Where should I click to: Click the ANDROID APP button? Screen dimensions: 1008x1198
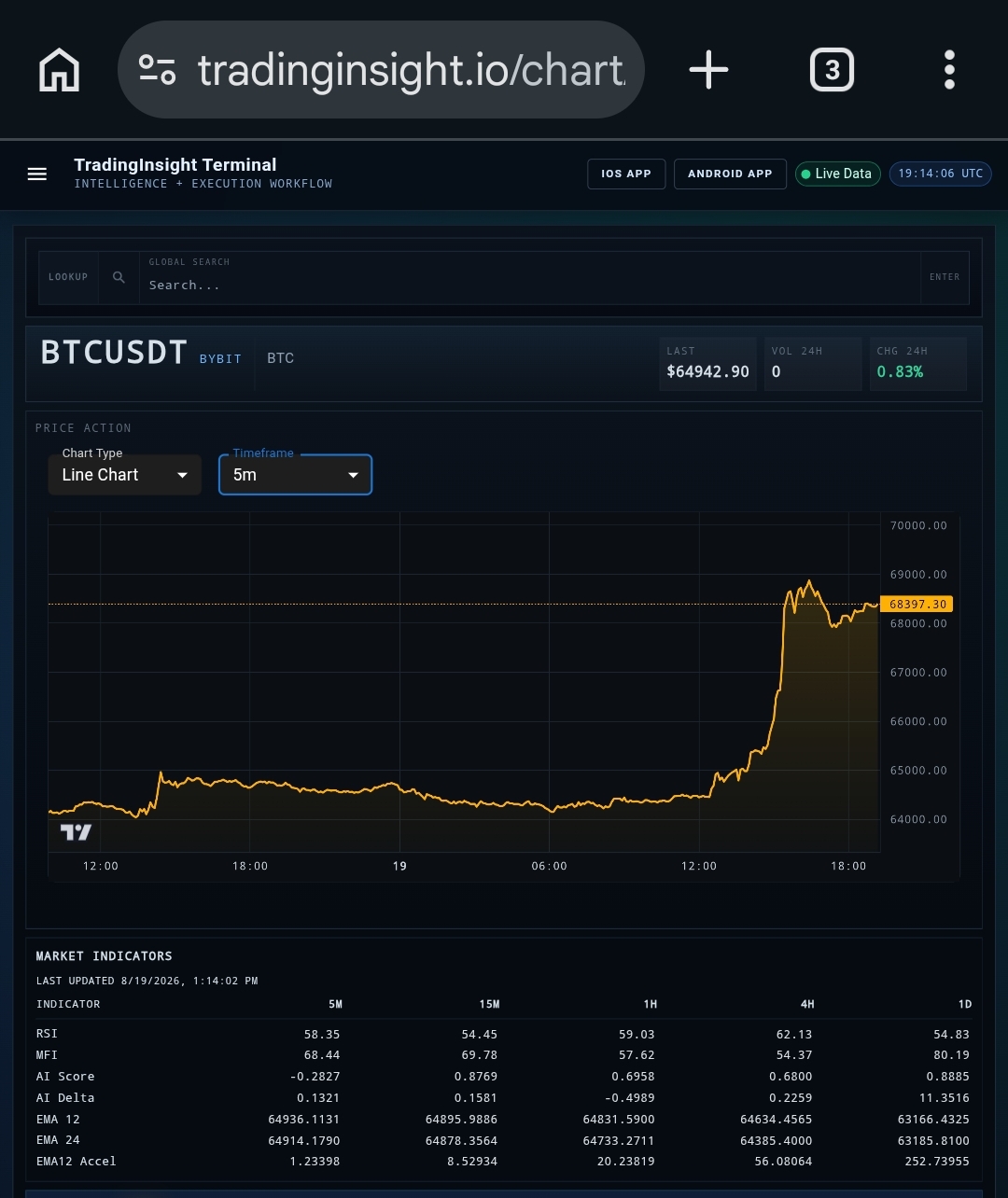coord(730,174)
